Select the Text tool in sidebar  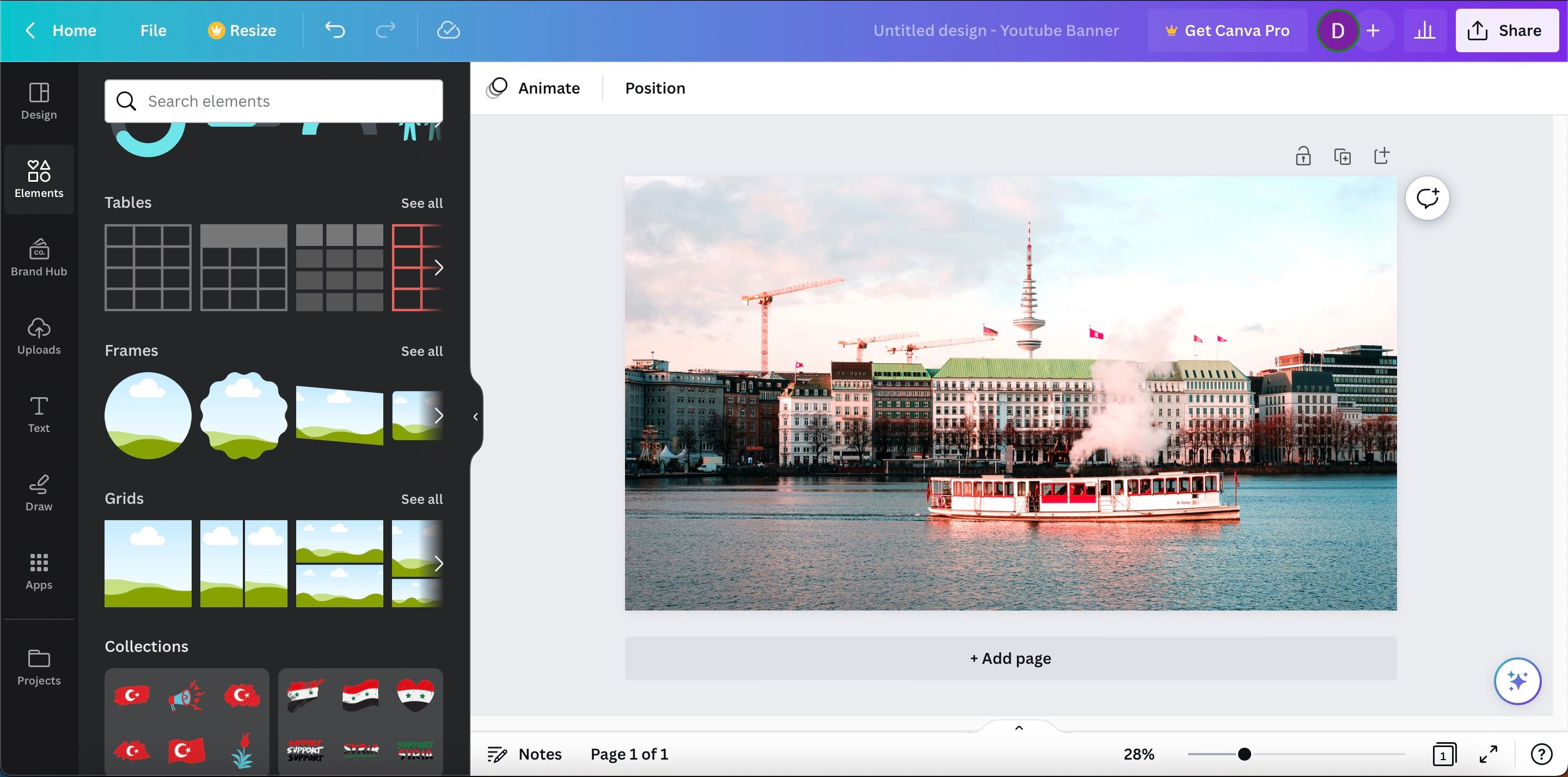coord(38,414)
